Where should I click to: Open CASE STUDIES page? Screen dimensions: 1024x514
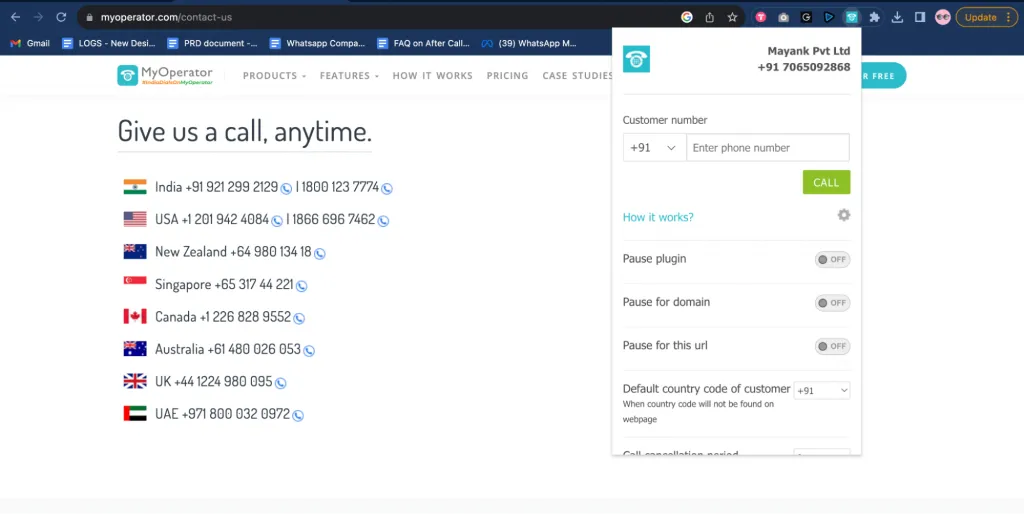577,76
